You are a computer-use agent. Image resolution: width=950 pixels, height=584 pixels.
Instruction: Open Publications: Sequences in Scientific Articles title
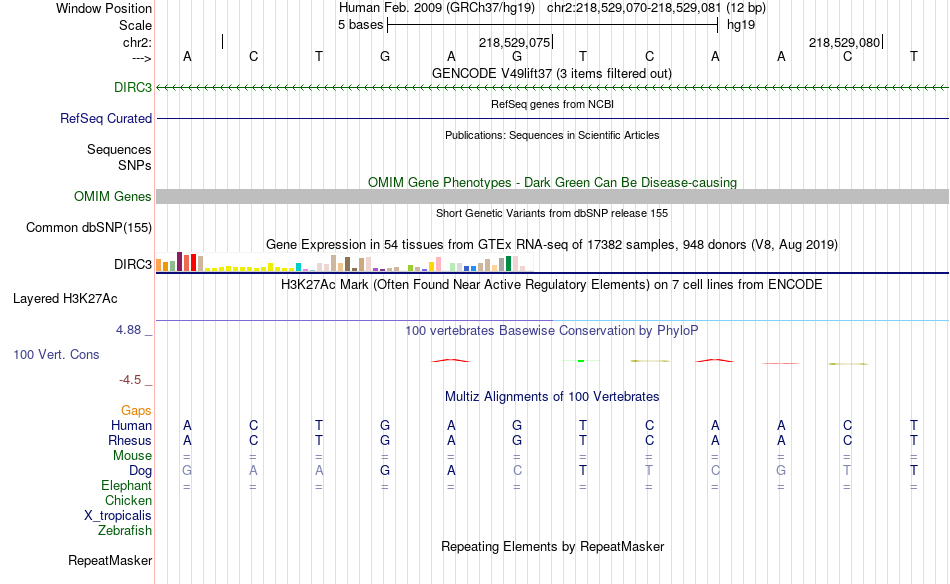pos(552,135)
